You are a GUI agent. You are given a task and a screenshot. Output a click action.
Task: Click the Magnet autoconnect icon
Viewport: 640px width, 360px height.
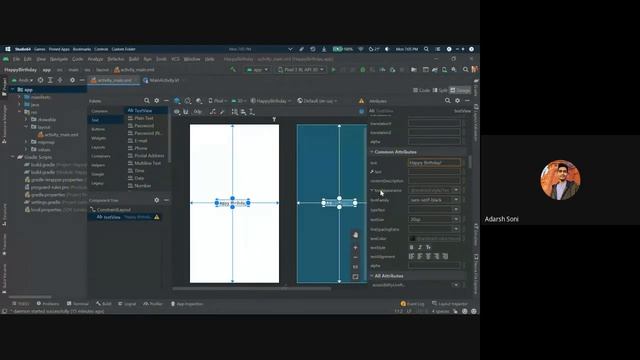point(186,111)
